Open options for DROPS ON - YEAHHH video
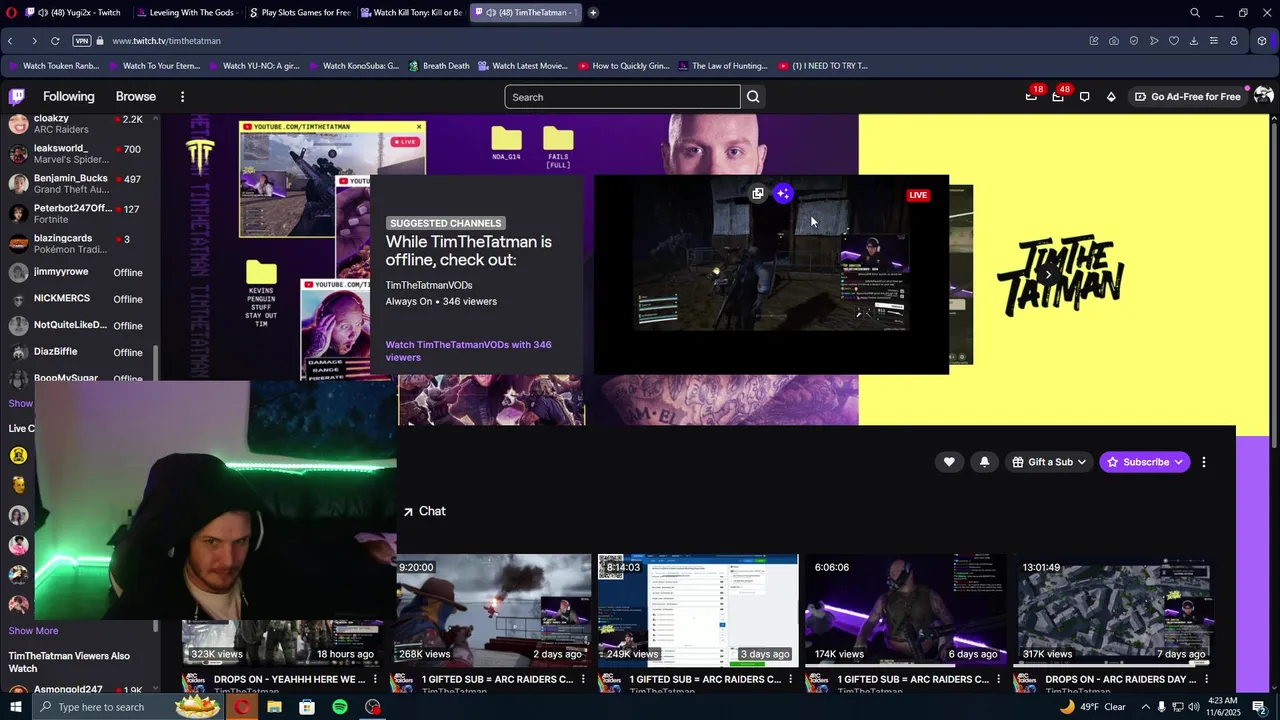Screen dimensions: 1280x720 (374, 680)
